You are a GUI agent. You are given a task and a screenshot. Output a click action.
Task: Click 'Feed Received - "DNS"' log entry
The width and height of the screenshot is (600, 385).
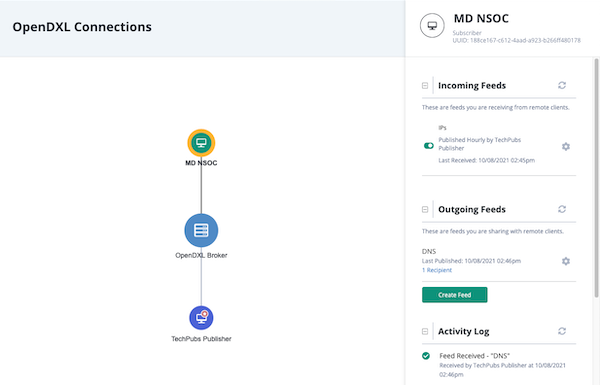(x=474, y=356)
